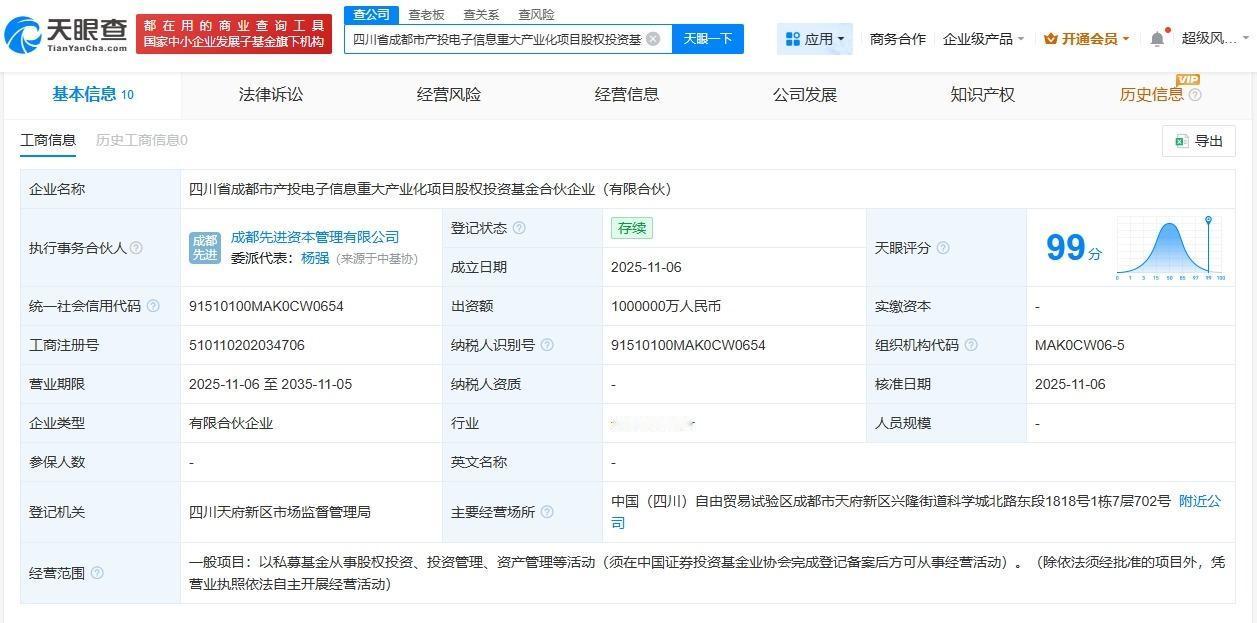Click help icon next to 组织机构代码
Viewport: 1257px width, 623px height.
(x=971, y=345)
